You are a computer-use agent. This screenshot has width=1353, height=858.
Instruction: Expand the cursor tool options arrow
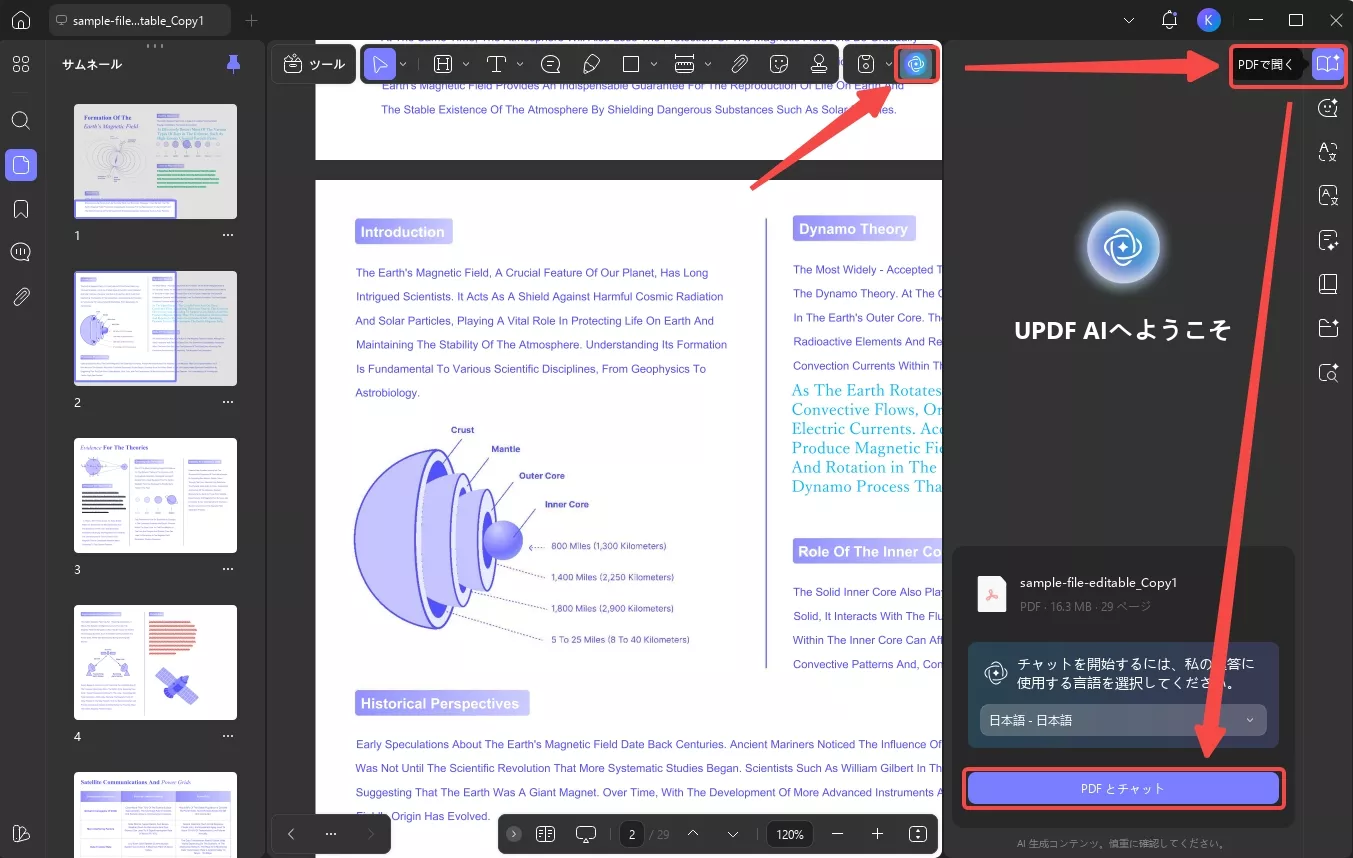[403, 64]
